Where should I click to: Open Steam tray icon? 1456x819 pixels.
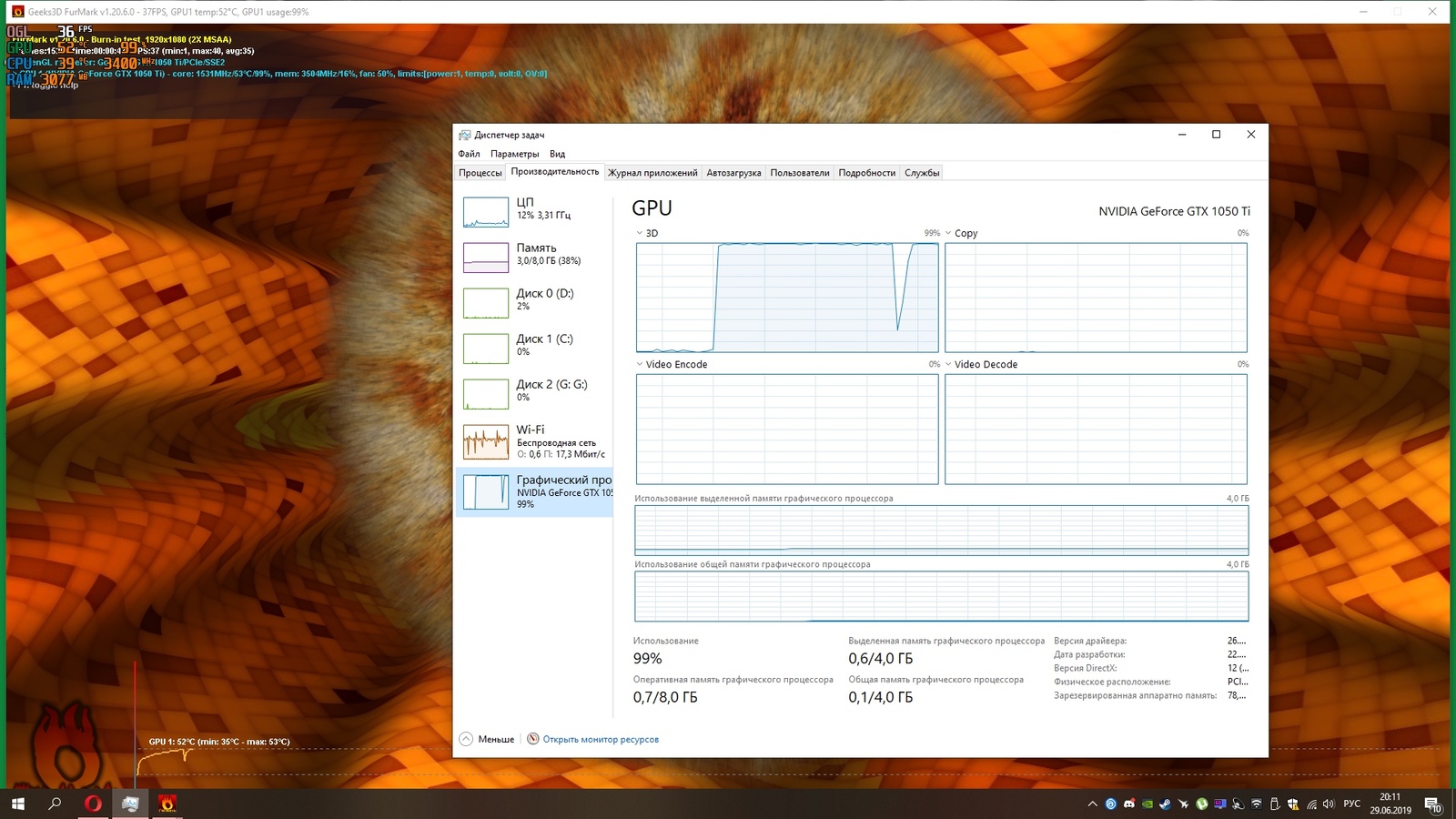click(x=1165, y=804)
